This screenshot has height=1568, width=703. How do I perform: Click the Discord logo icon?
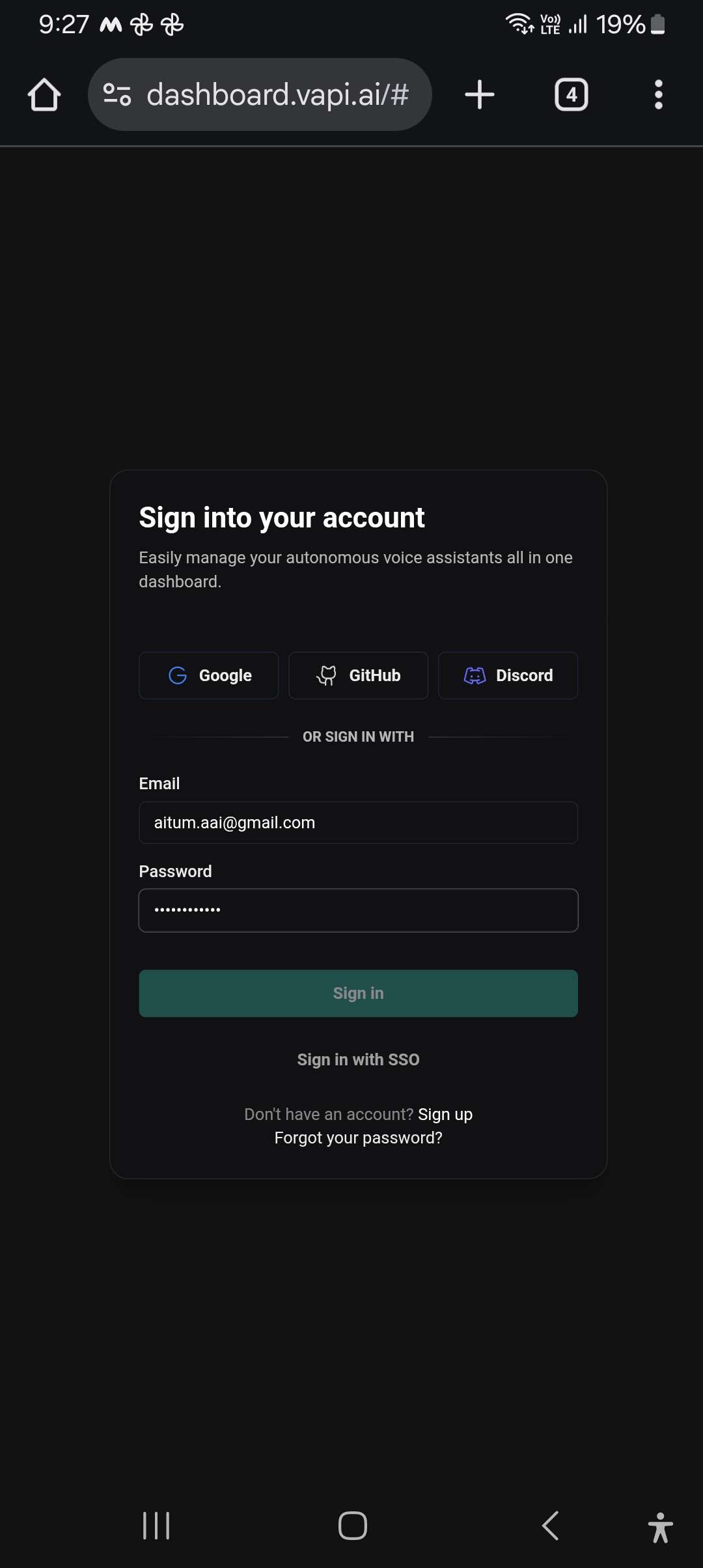475,676
